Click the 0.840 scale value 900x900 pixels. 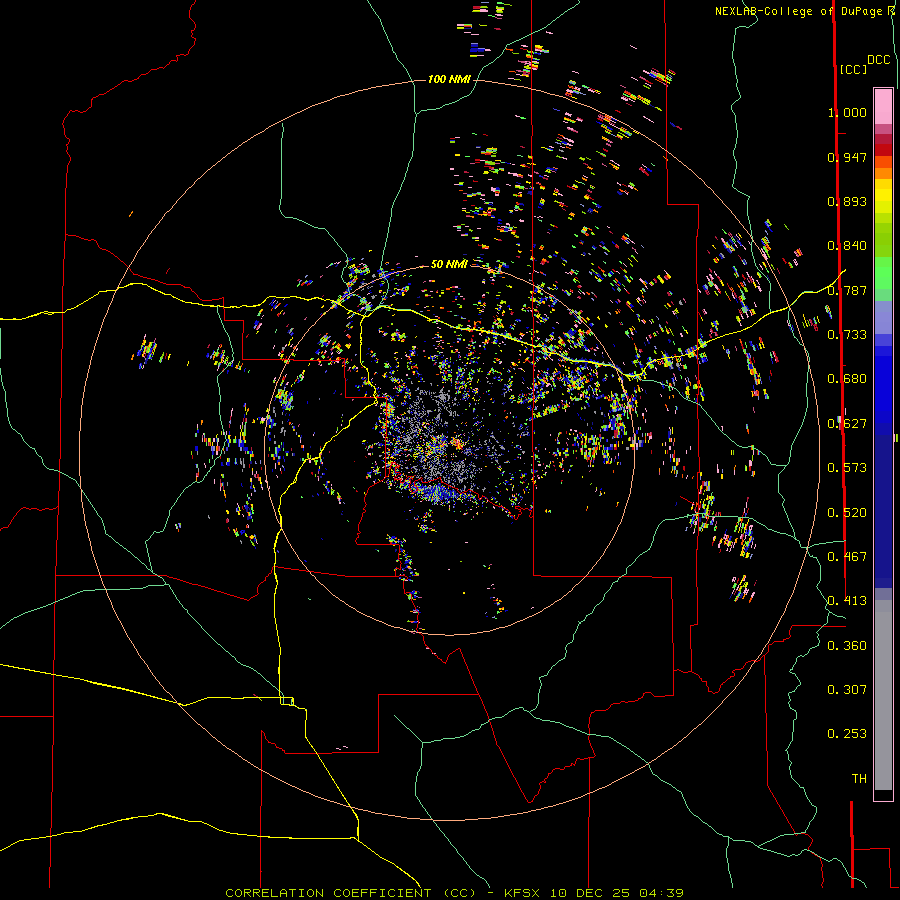coord(847,246)
